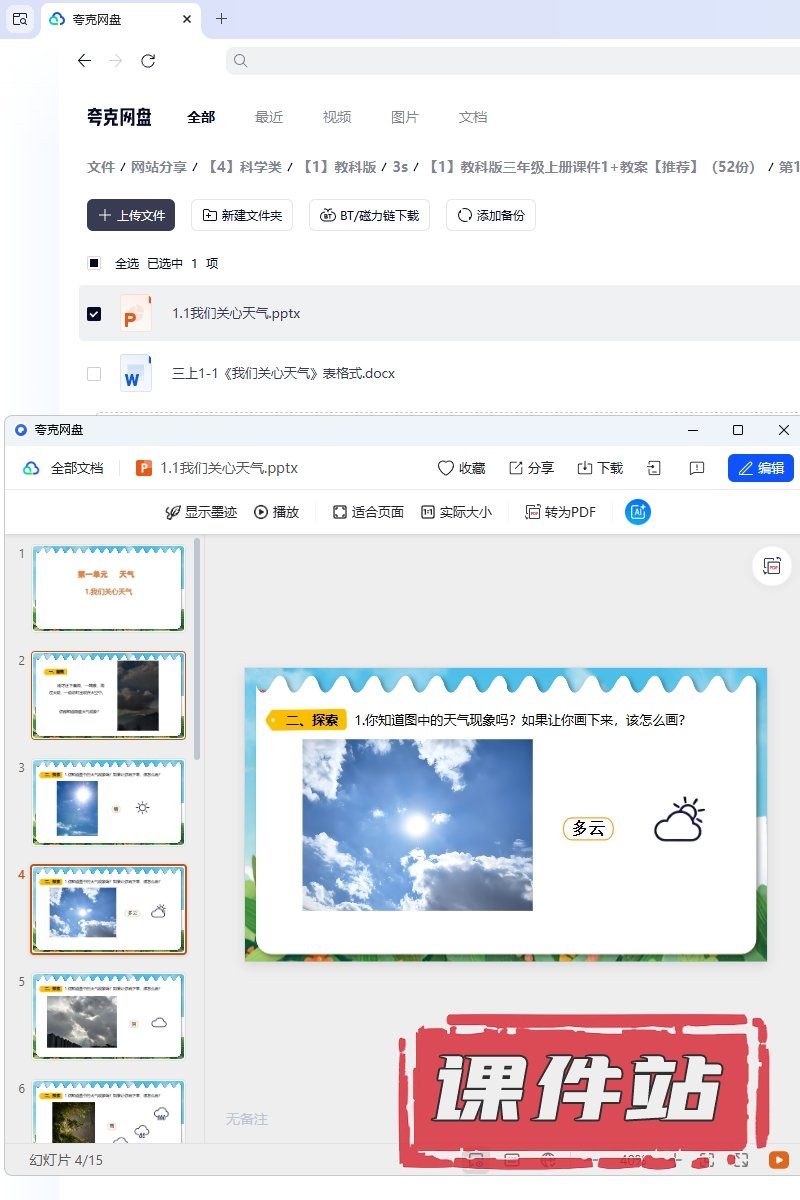Open the 文档 tab
Screen dimensions: 800x1200
click(473, 117)
